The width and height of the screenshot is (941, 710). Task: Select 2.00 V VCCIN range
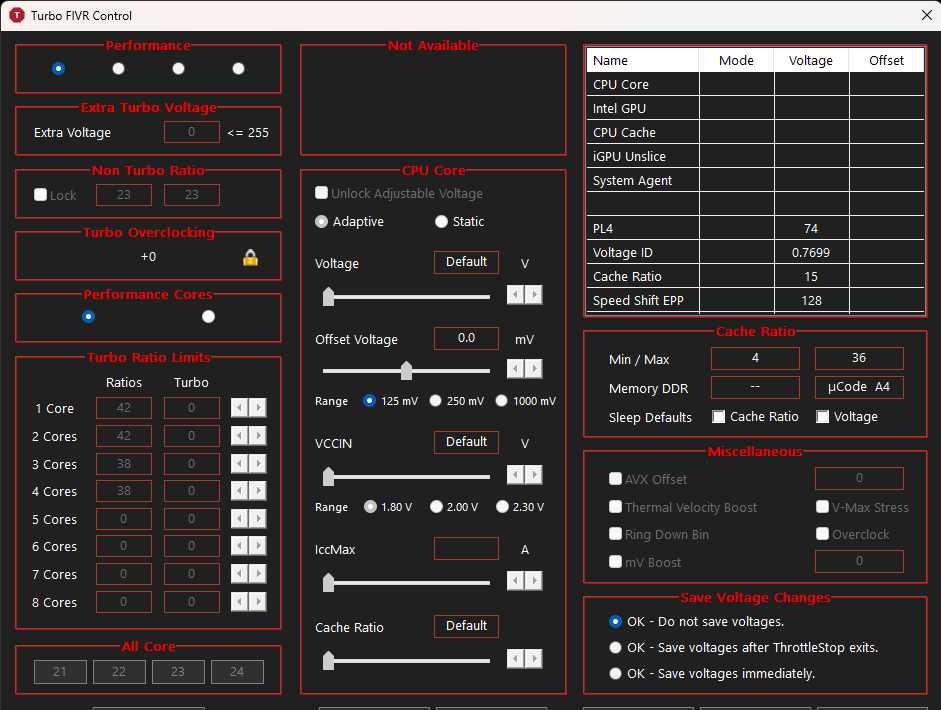tap(436, 507)
